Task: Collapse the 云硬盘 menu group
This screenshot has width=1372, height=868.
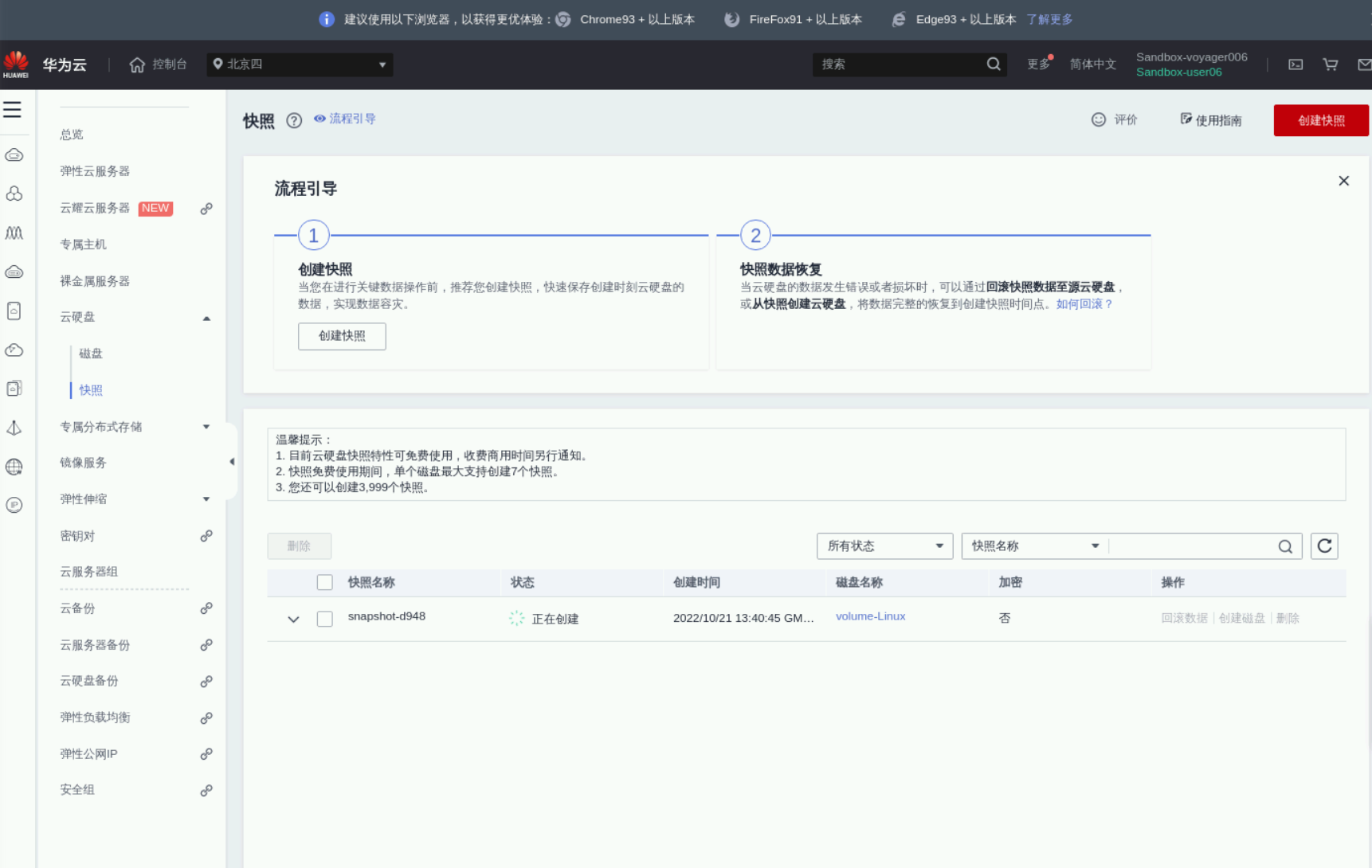Action: [x=206, y=318]
